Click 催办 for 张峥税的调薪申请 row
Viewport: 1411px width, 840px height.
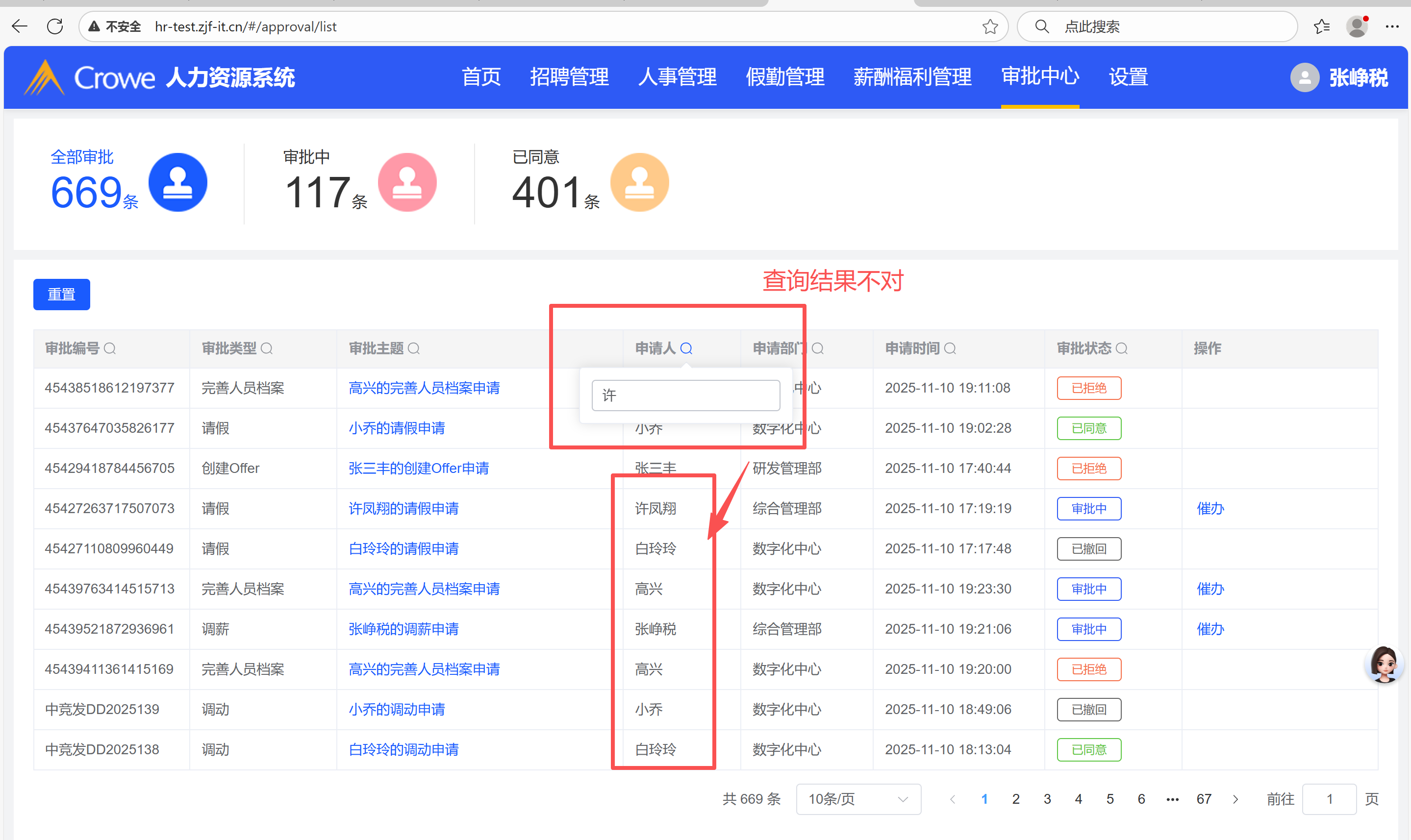tap(1210, 629)
